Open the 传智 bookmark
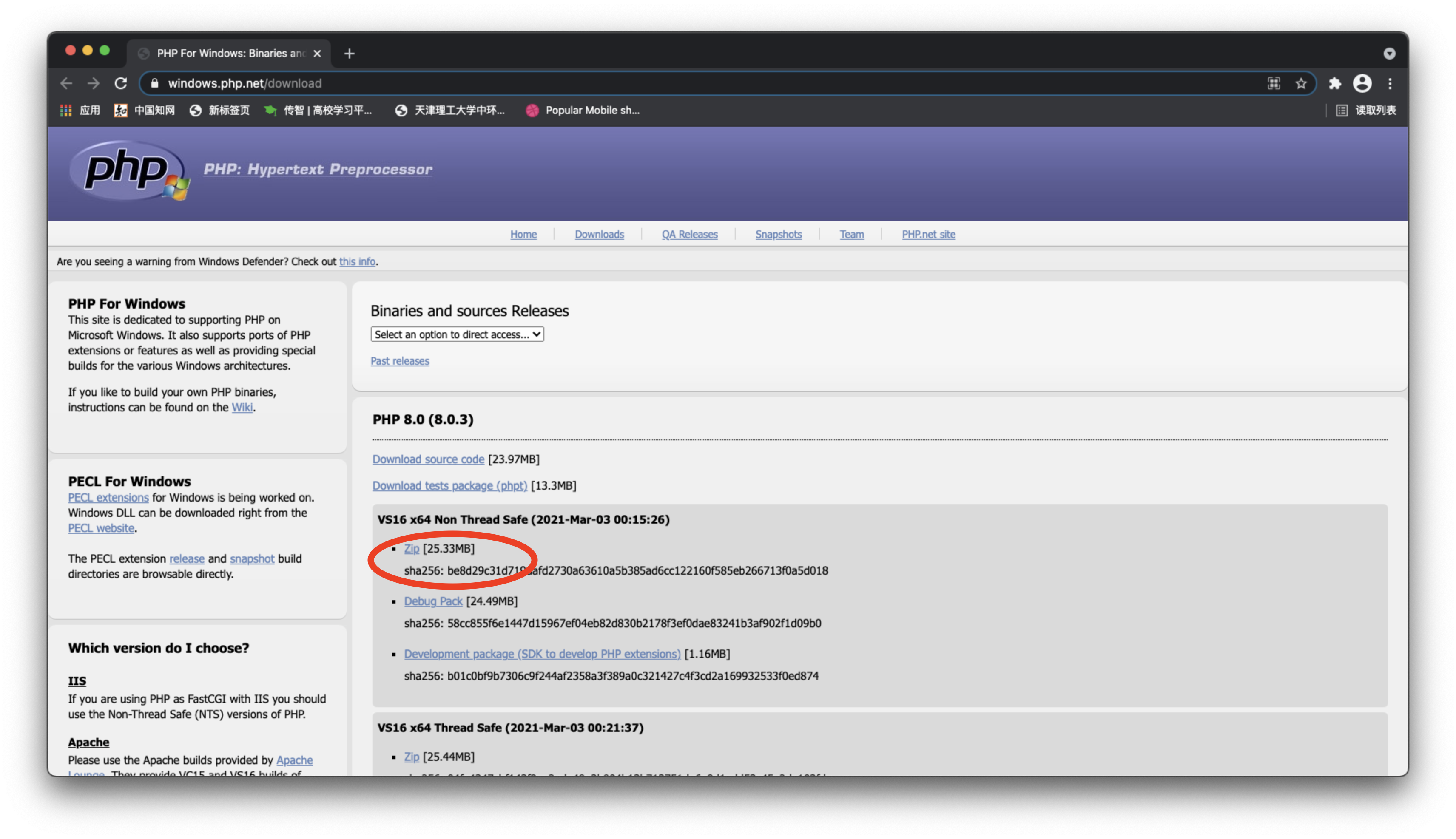 pos(318,110)
